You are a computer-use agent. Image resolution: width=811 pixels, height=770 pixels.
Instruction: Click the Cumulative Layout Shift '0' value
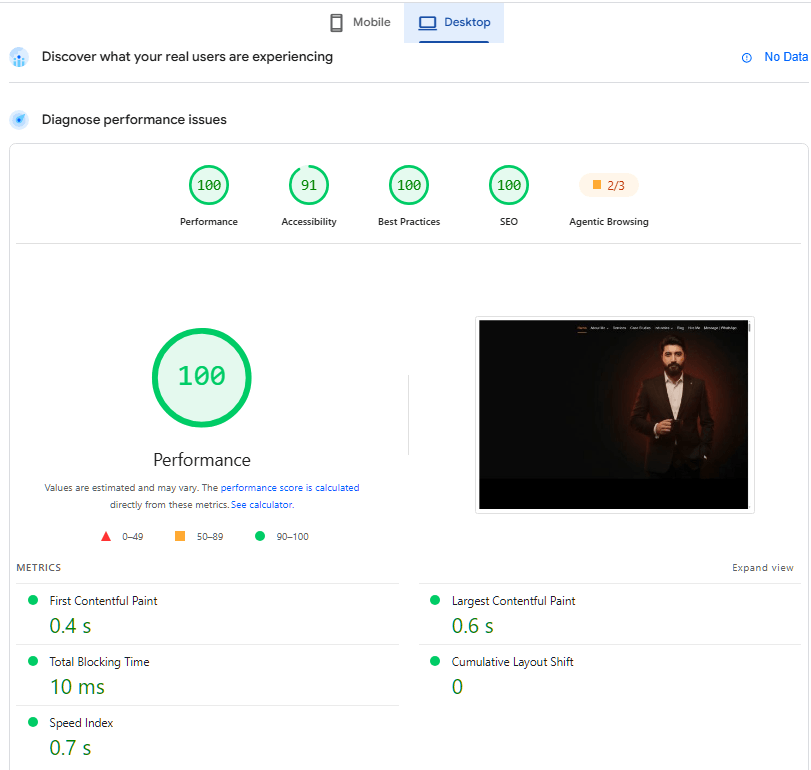(457, 687)
